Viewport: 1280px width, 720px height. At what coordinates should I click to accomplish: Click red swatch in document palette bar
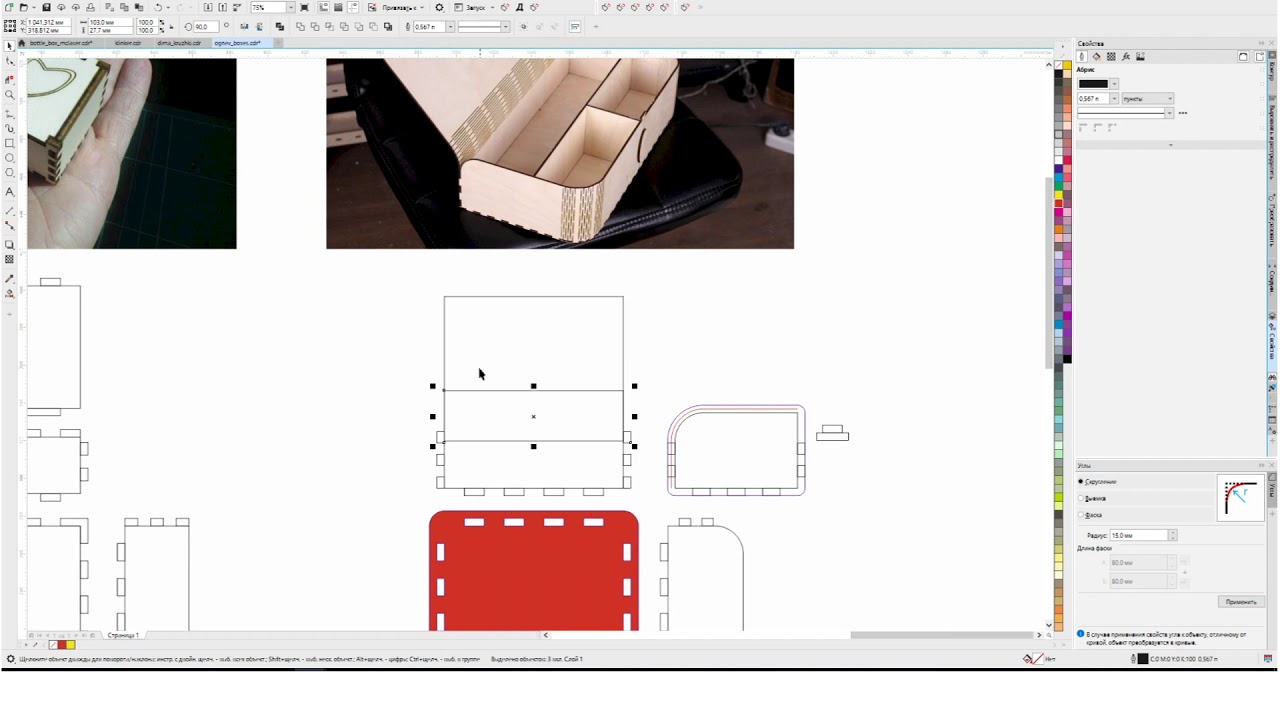point(62,645)
